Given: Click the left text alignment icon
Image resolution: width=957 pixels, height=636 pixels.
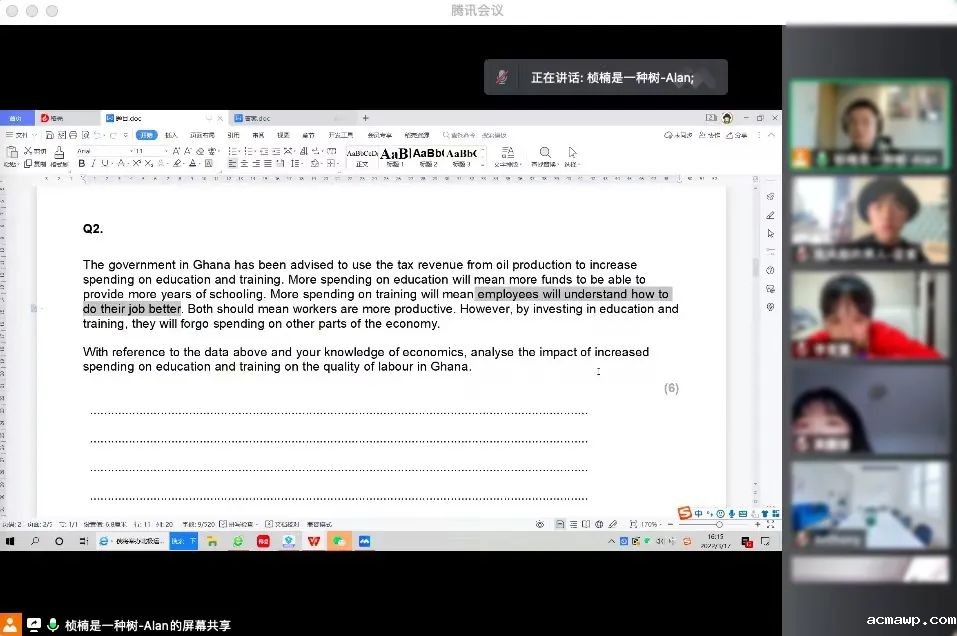Looking at the screenshot, I should [x=232, y=164].
